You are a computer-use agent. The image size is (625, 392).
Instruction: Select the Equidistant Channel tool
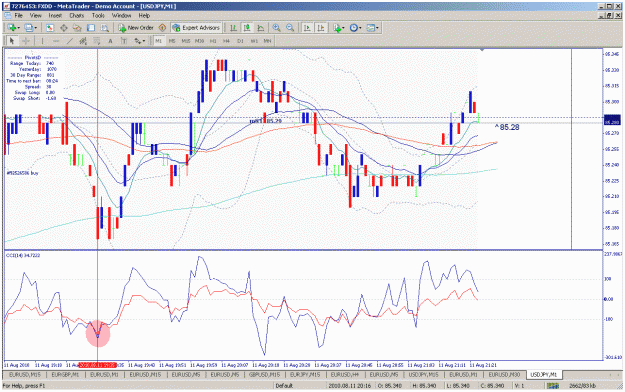coord(83,41)
